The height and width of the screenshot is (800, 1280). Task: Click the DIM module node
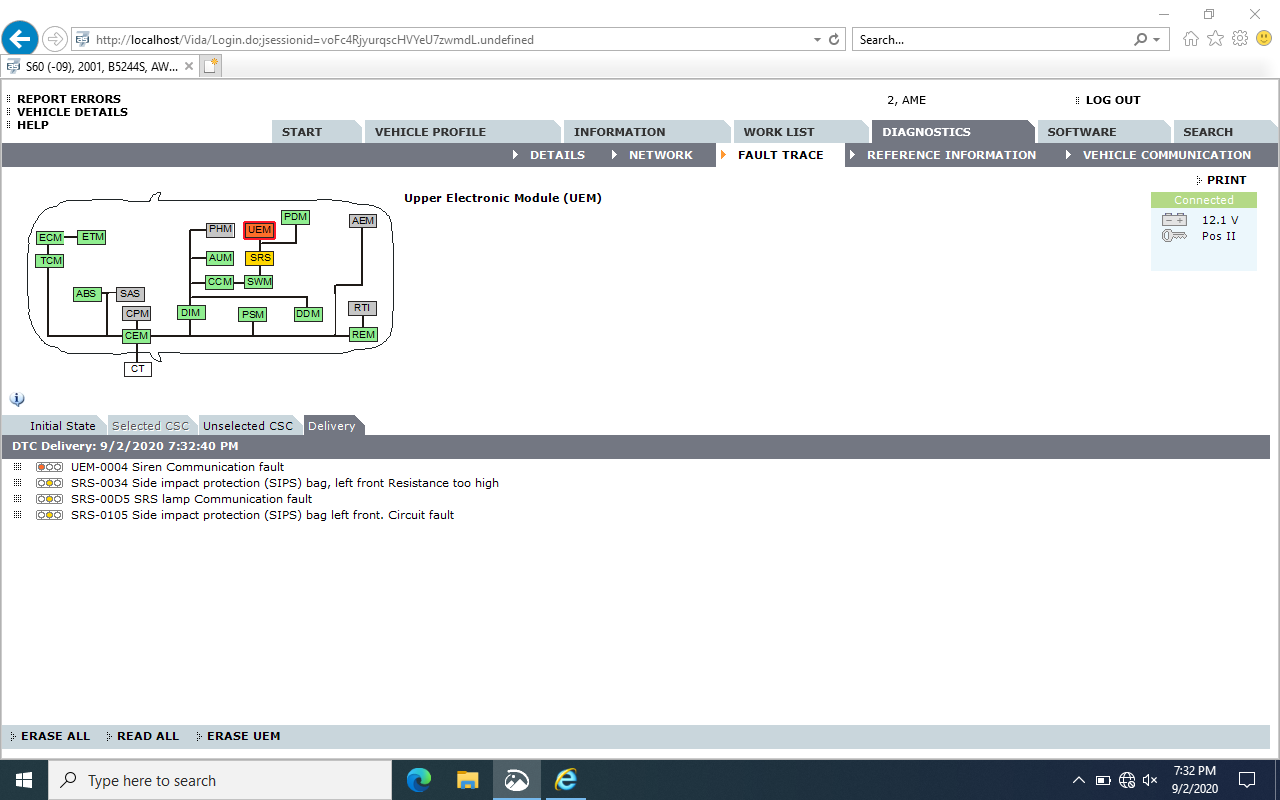pyautogui.click(x=190, y=313)
